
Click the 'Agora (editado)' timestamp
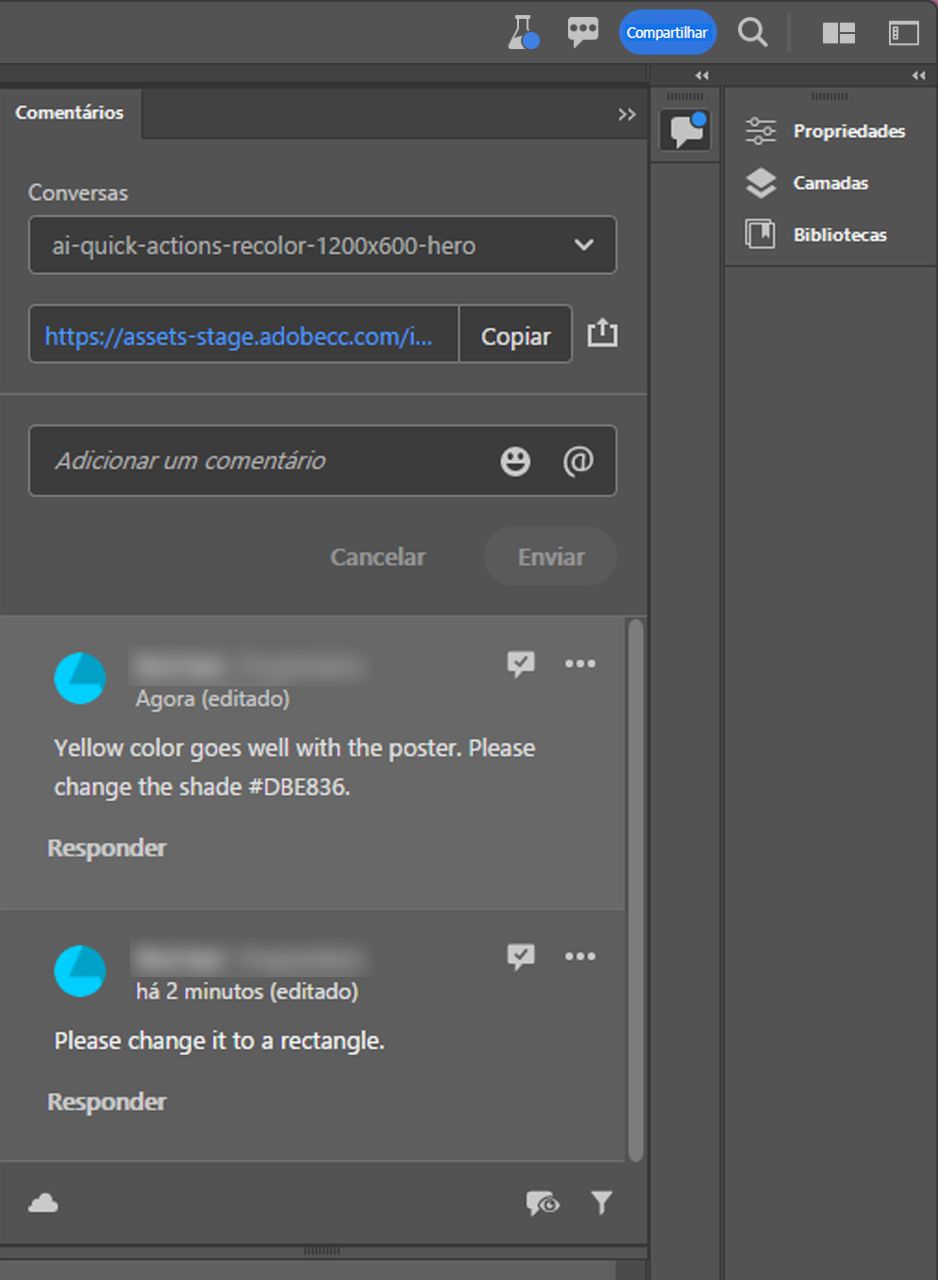(213, 699)
